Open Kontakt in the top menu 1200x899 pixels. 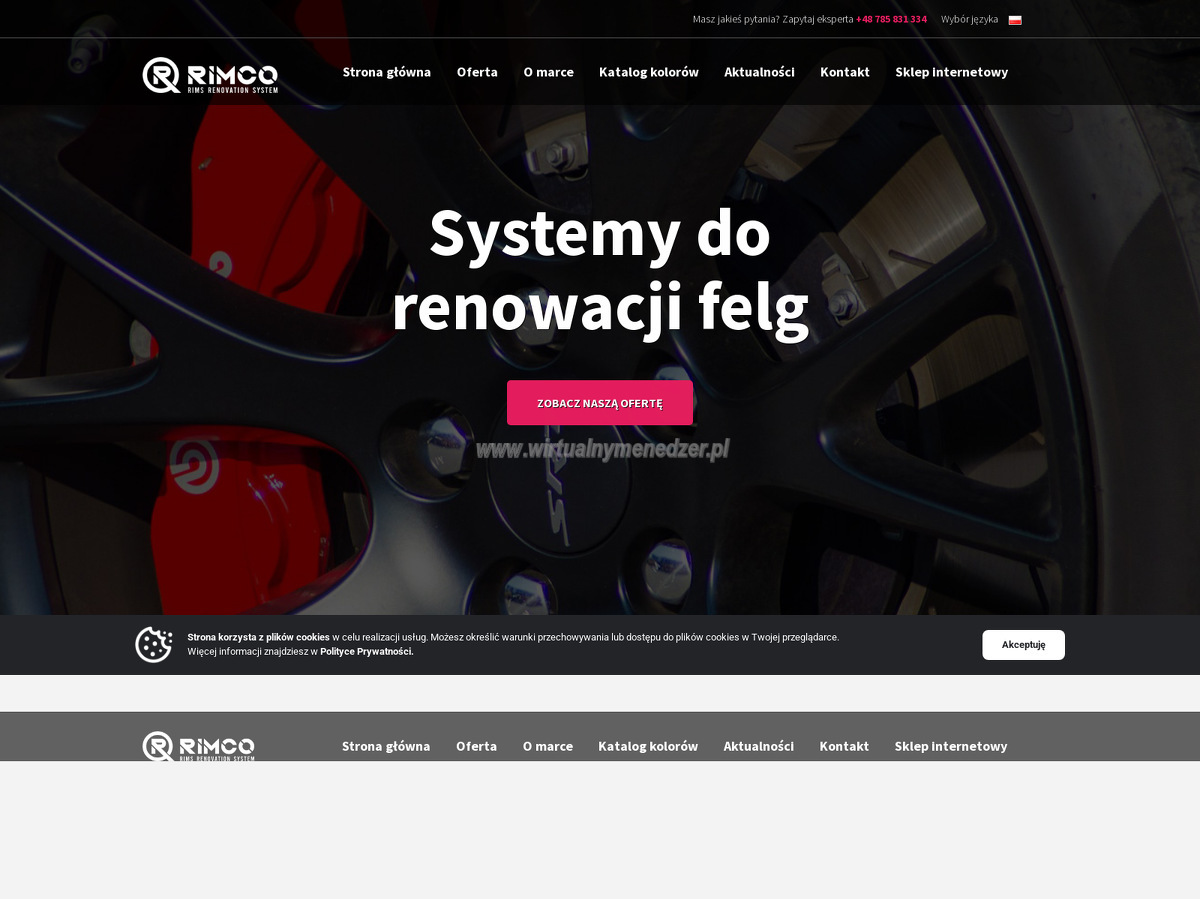[845, 72]
